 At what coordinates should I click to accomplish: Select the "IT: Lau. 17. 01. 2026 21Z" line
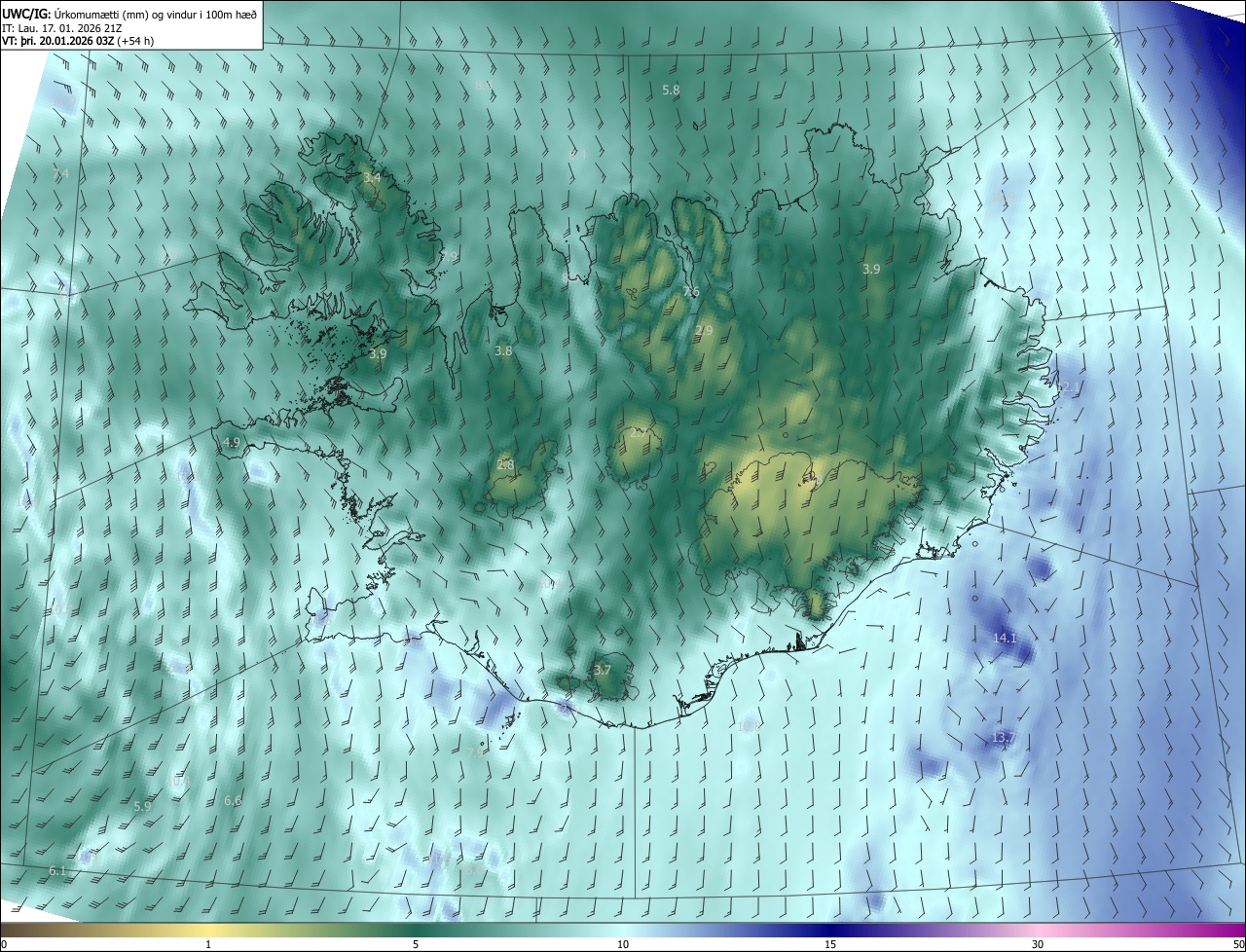[64, 28]
